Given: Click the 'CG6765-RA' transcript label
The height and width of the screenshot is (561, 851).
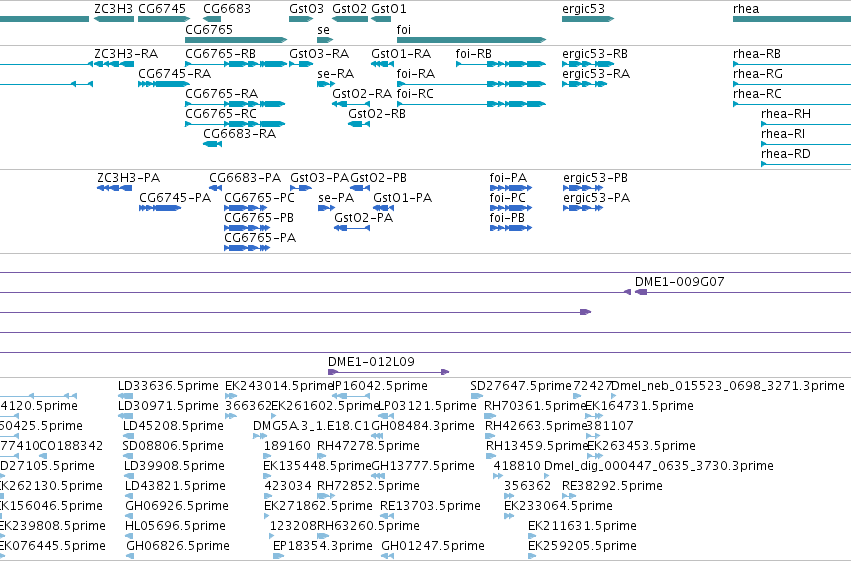Looking at the screenshot, I should click(221, 94).
